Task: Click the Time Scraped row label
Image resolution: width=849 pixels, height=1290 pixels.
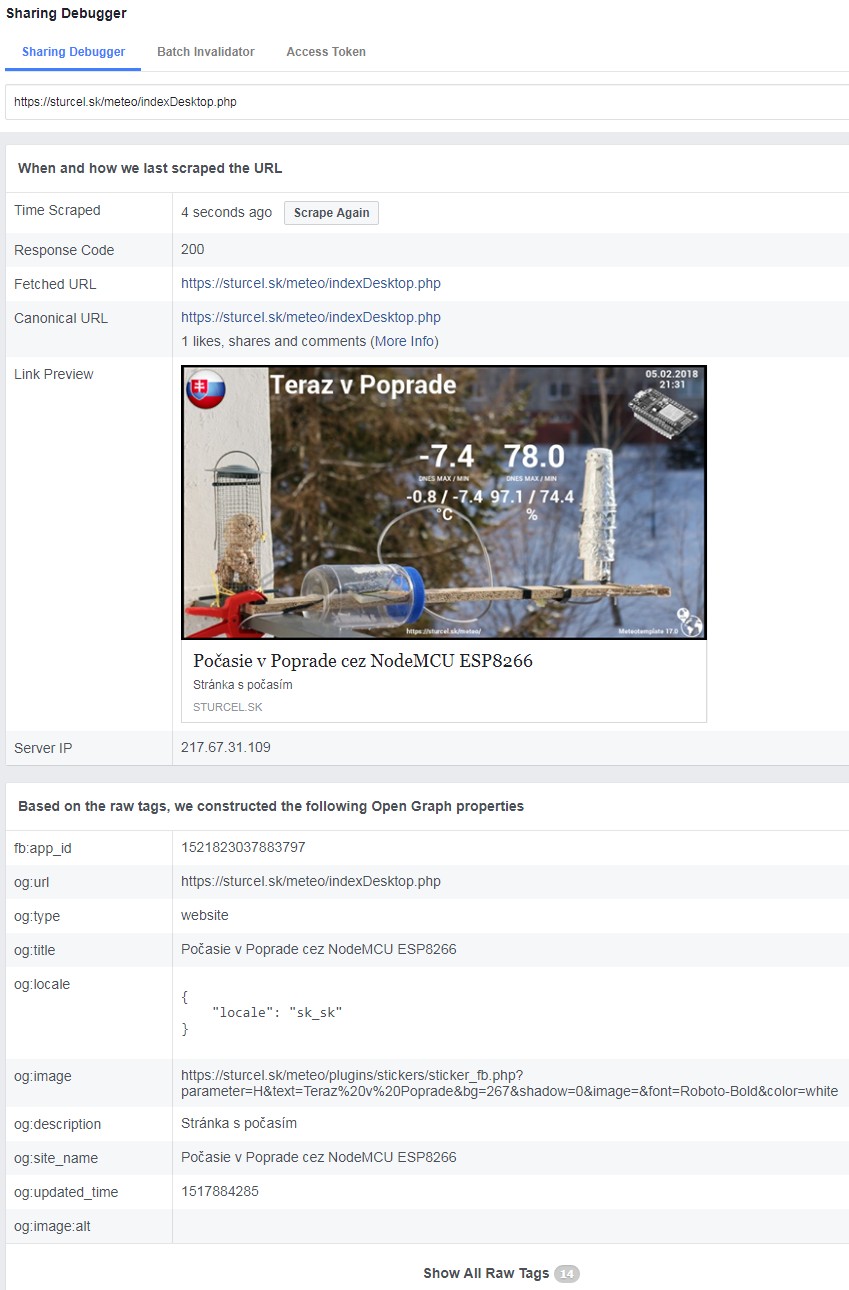Action: click(57, 211)
